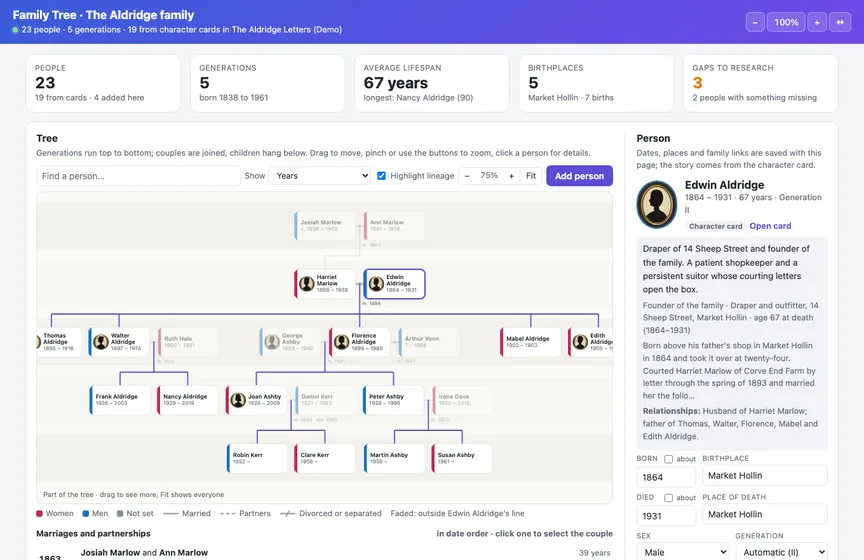Select Edwin Aldridge node in the tree
The width and height of the screenshot is (864, 560).
[395, 284]
